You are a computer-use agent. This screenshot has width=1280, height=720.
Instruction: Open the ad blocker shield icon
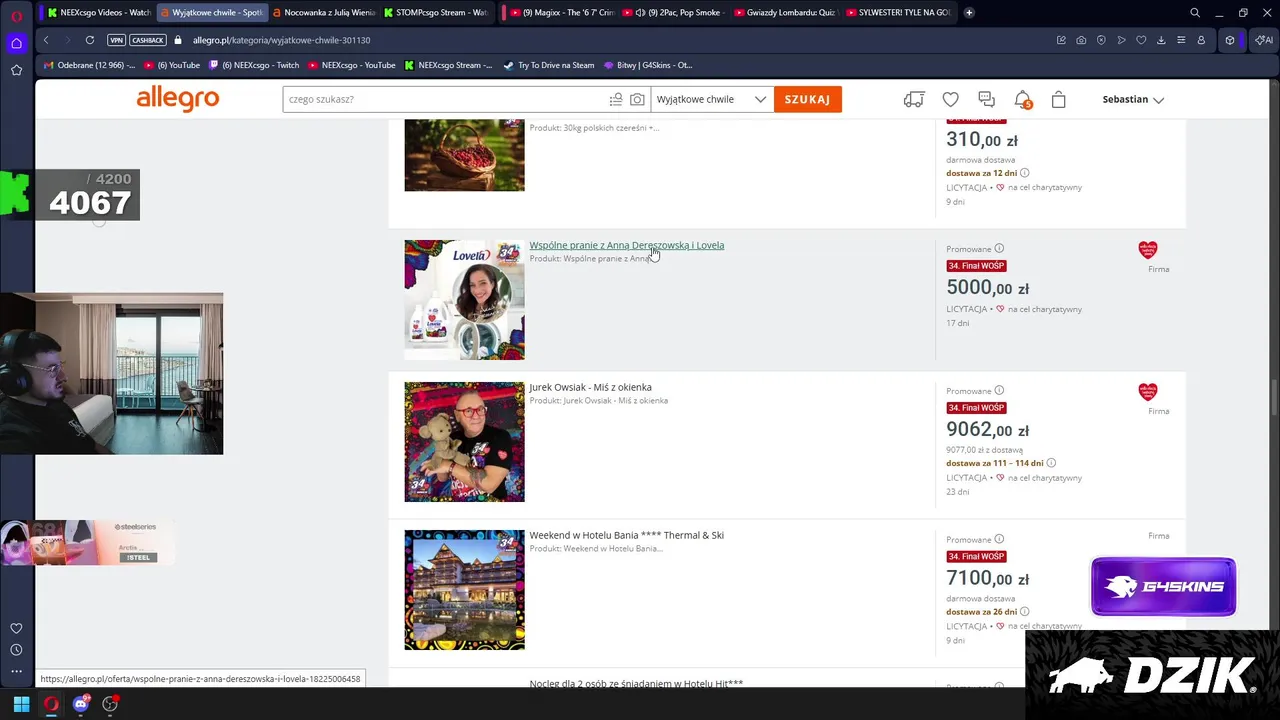click(x=1101, y=40)
